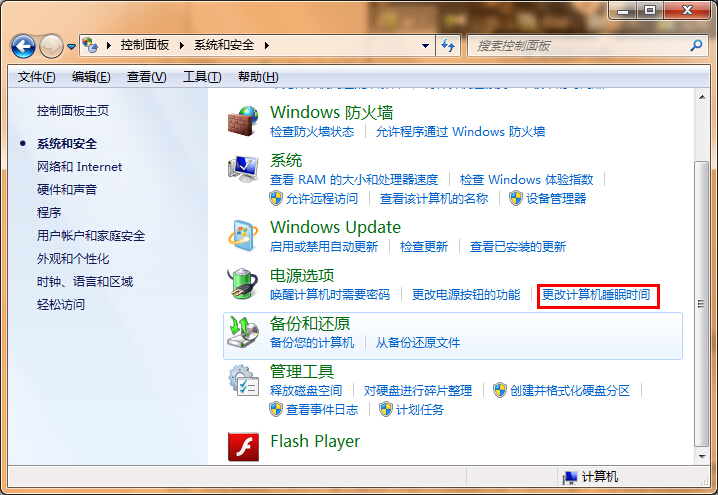Click the 更改计算机睡眠时间 link

click(597, 295)
